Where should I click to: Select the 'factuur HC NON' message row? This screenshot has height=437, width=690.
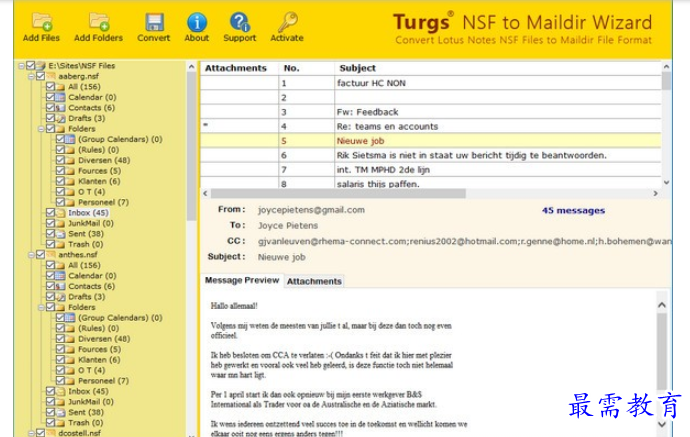pos(431,83)
